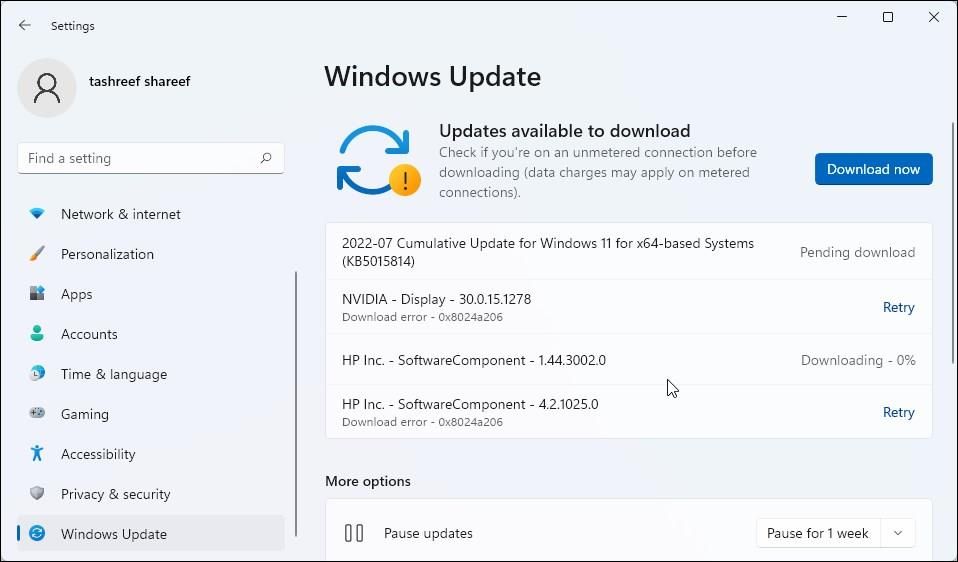The image size is (958, 562).
Task: Click HP Inc. SoftwareComponent 4.2.1025.0 text
Action: pyautogui.click(x=470, y=404)
